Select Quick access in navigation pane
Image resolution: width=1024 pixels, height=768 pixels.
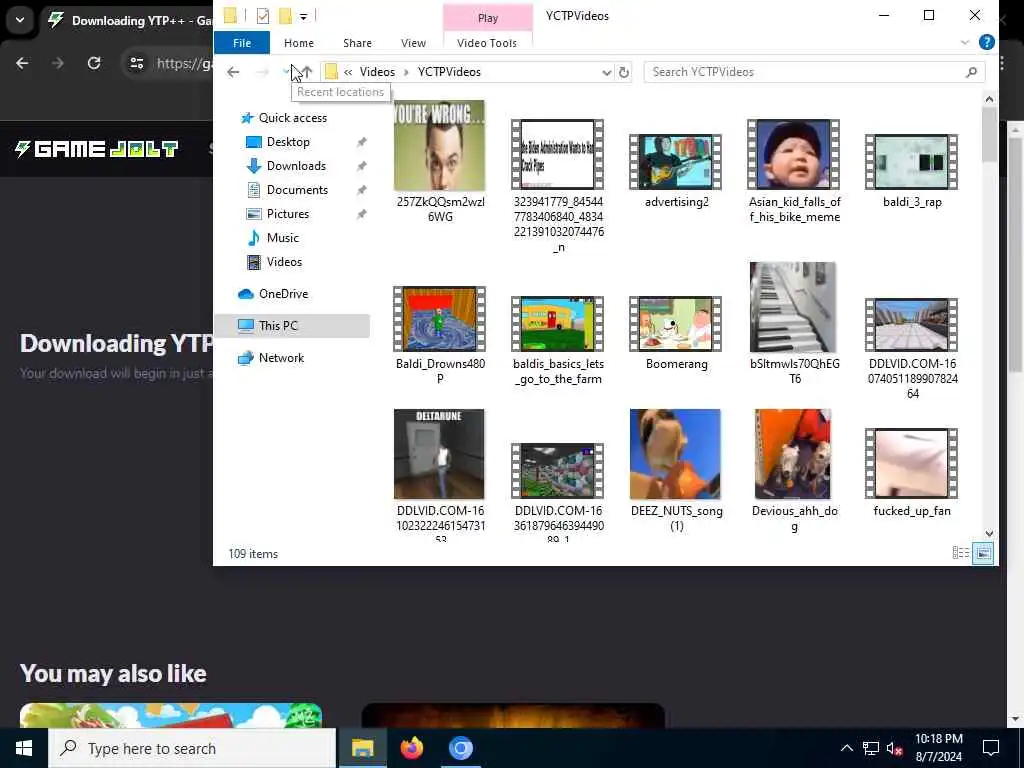[293, 118]
